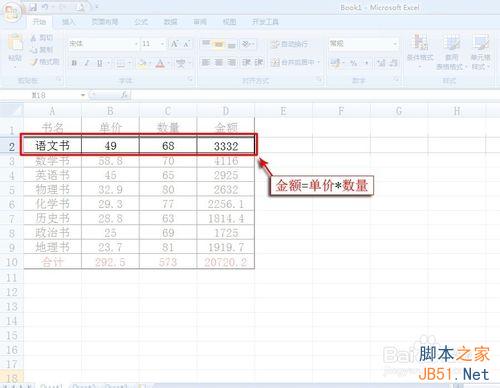Increase indent in alignment group

point(259,62)
